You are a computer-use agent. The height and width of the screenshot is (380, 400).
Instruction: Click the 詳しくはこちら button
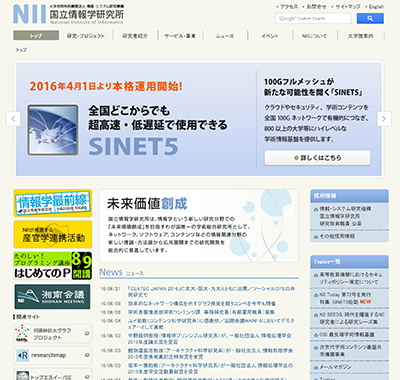(x=317, y=158)
